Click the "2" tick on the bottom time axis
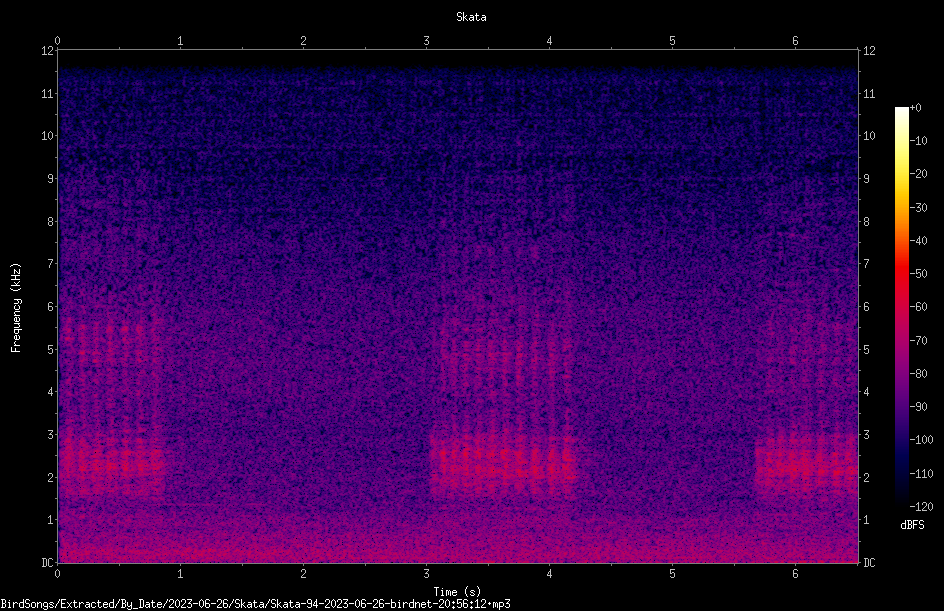The width and height of the screenshot is (944, 611). click(303, 574)
